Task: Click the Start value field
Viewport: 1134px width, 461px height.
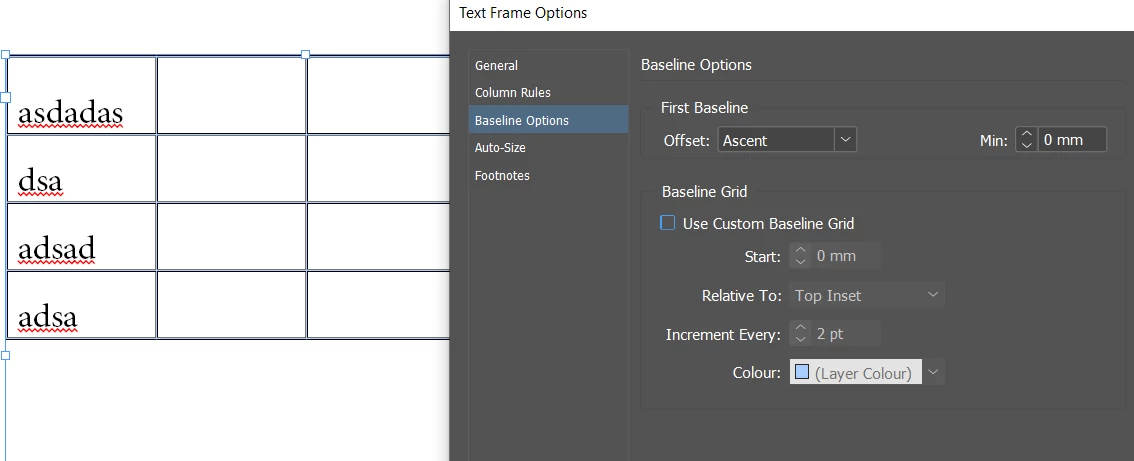Action: click(846, 256)
